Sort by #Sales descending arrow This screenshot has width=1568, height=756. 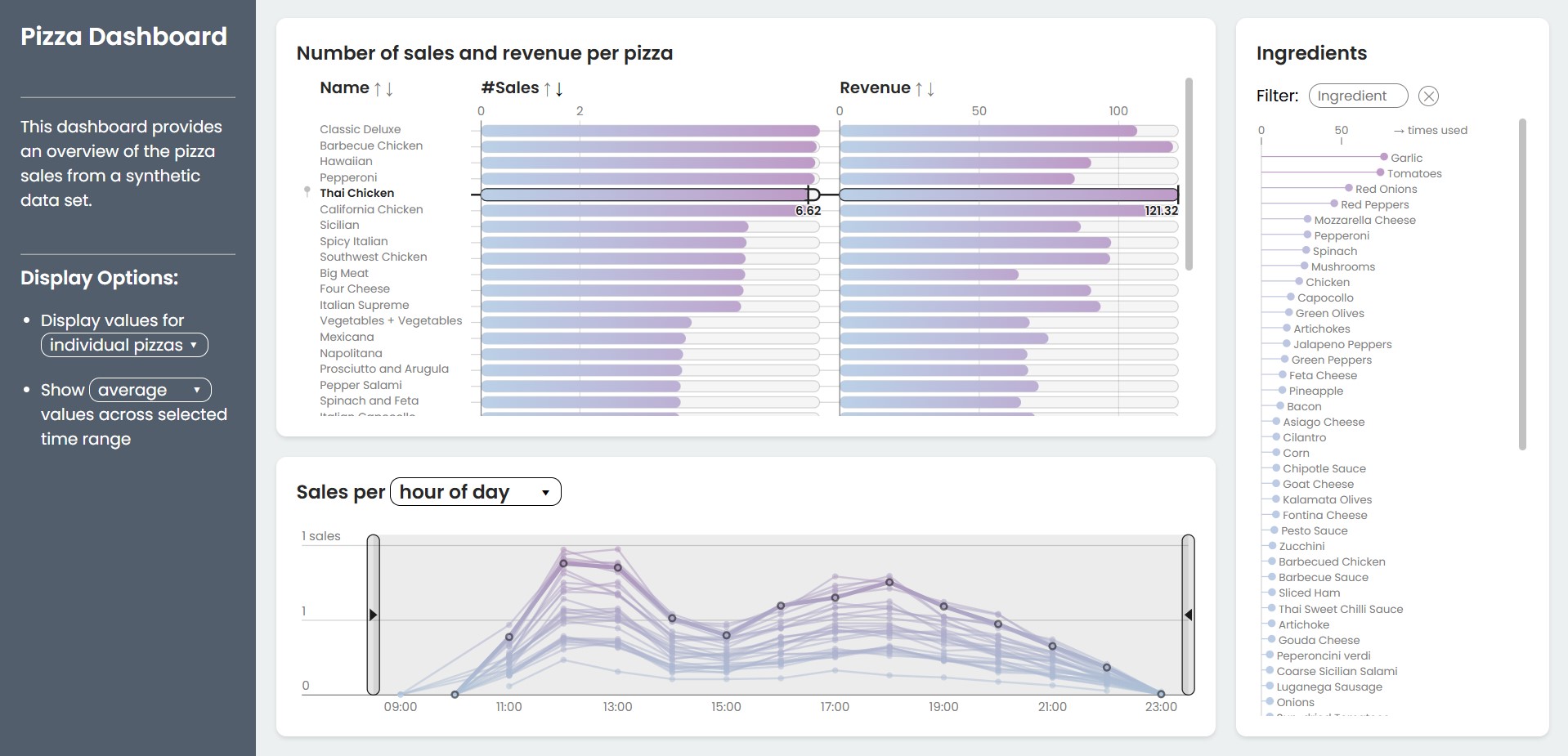559,88
